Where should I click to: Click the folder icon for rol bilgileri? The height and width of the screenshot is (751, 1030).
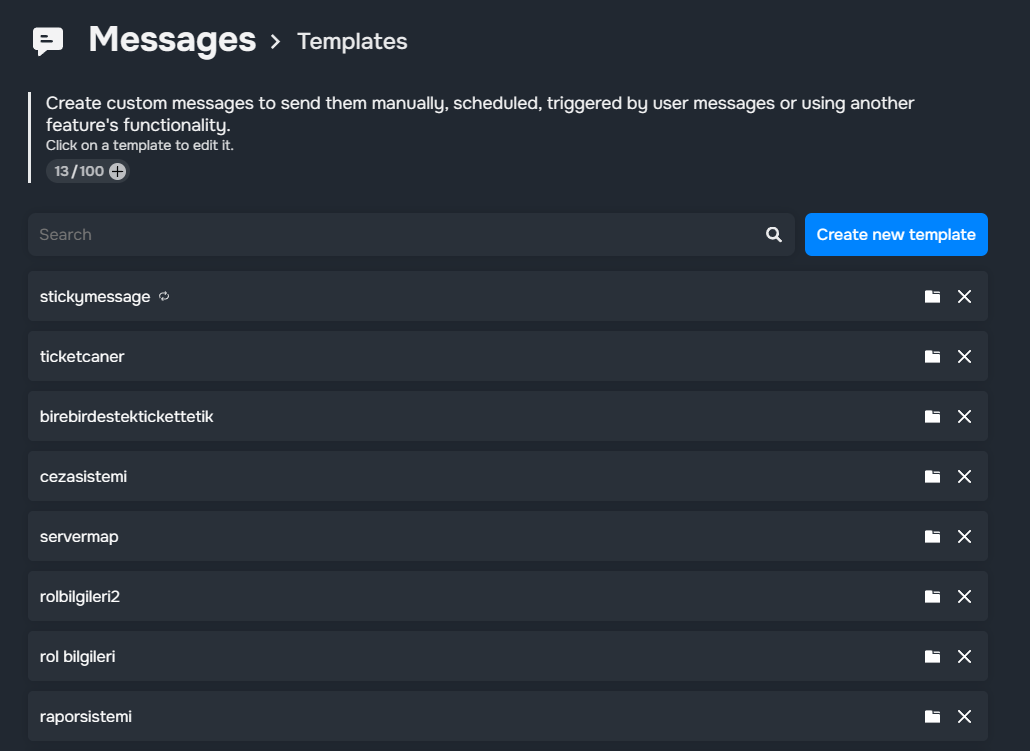[932, 657]
